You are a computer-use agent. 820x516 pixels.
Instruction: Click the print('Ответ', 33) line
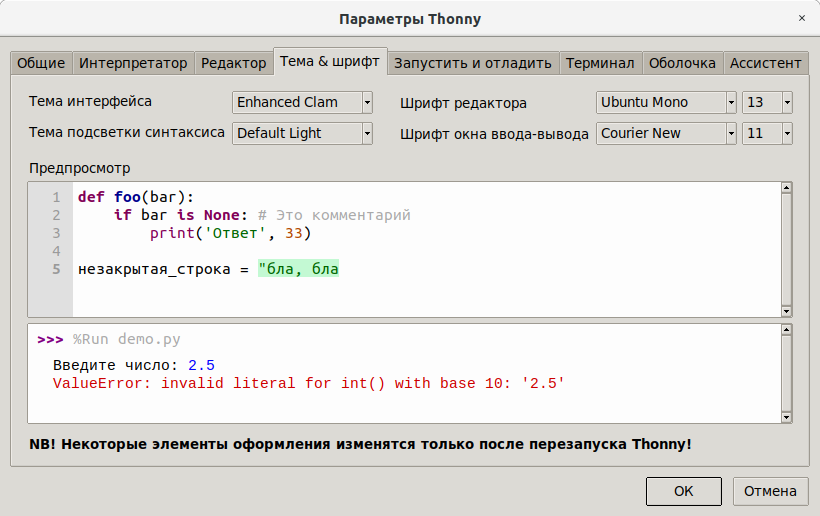pyautogui.click(x=231, y=233)
